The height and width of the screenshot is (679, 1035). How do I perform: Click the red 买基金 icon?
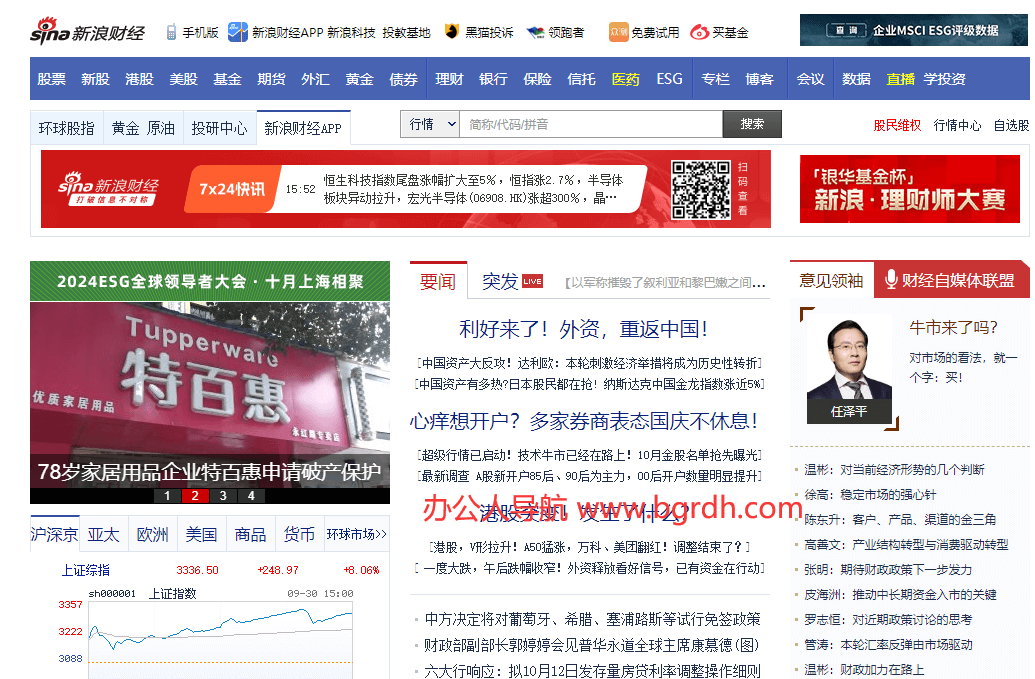click(699, 32)
